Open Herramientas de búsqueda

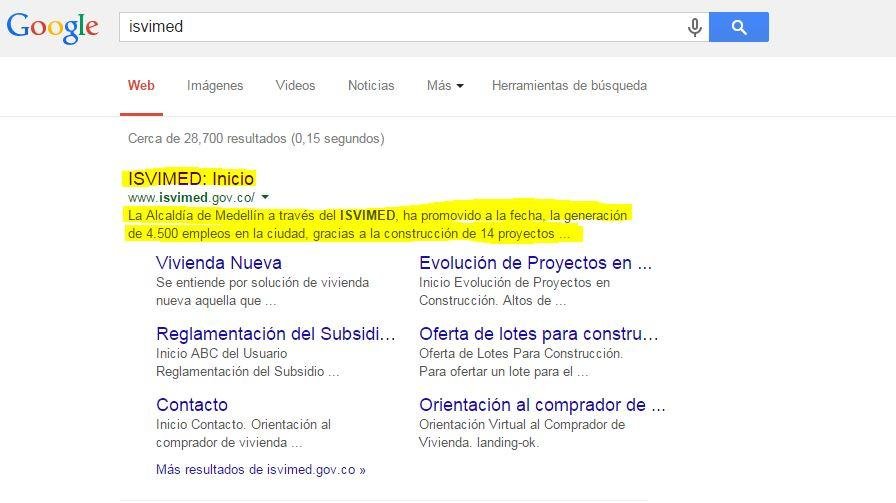(569, 85)
